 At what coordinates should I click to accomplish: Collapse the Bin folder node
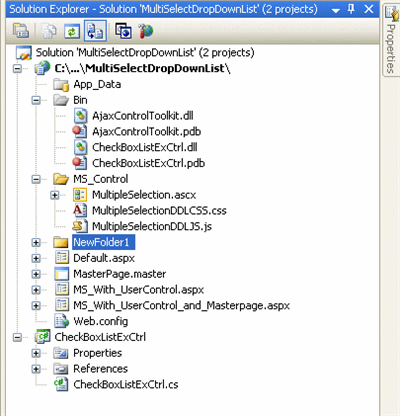36,100
